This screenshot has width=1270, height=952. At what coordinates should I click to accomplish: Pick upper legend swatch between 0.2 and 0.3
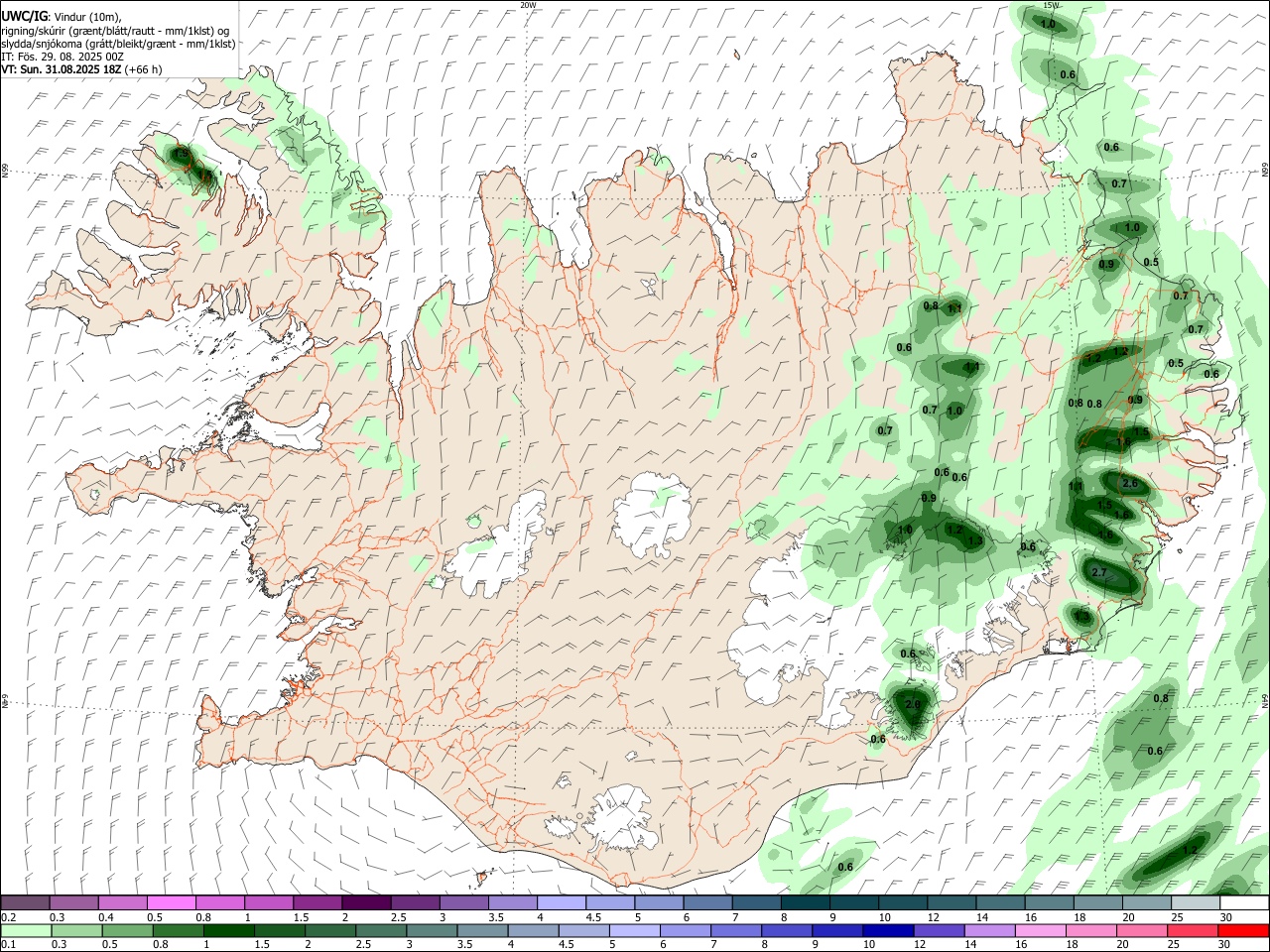click(x=25, y=903)
